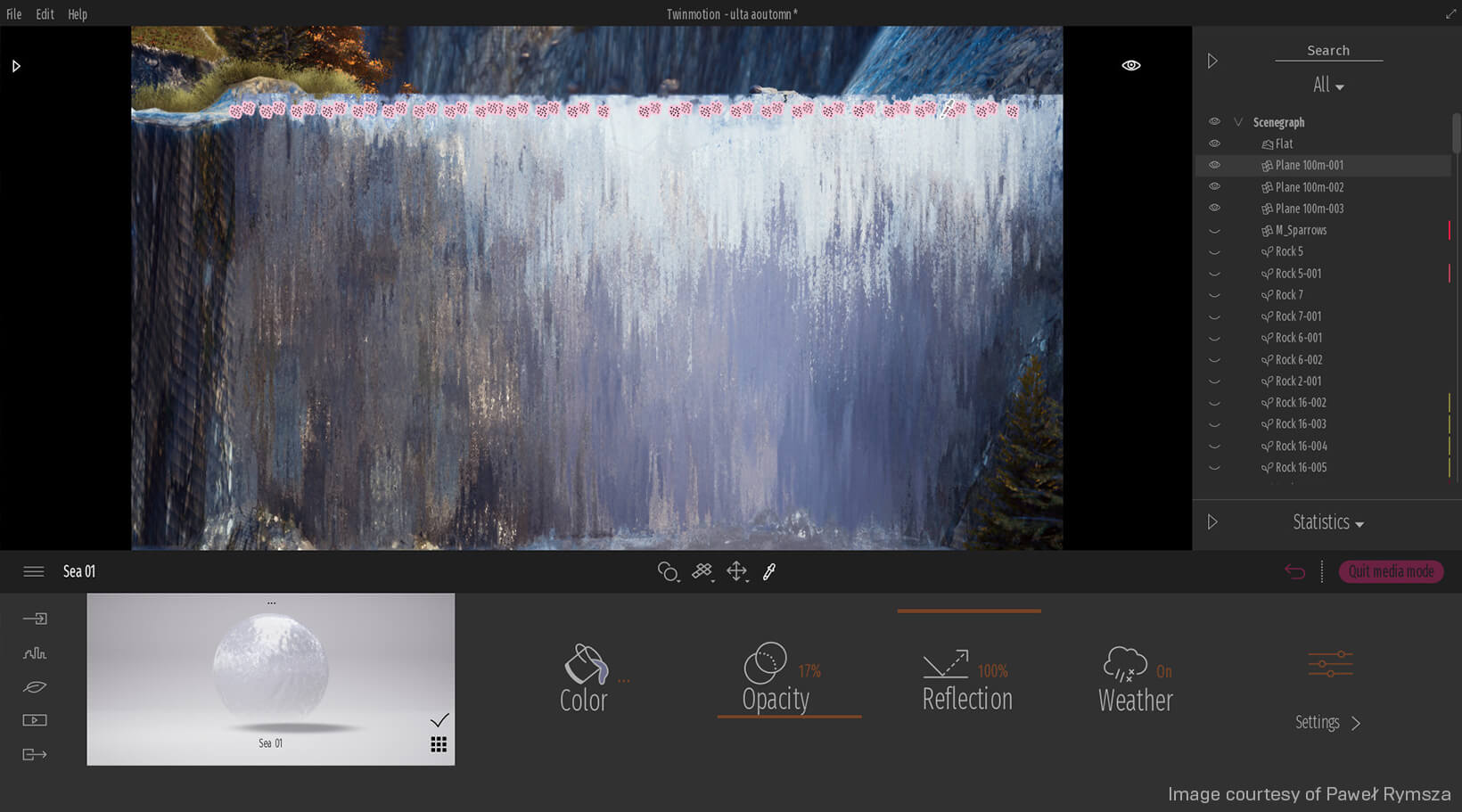Adjust the Opacity percentage control
Screen dimensions: 1462x812
[x=776, y=677]
